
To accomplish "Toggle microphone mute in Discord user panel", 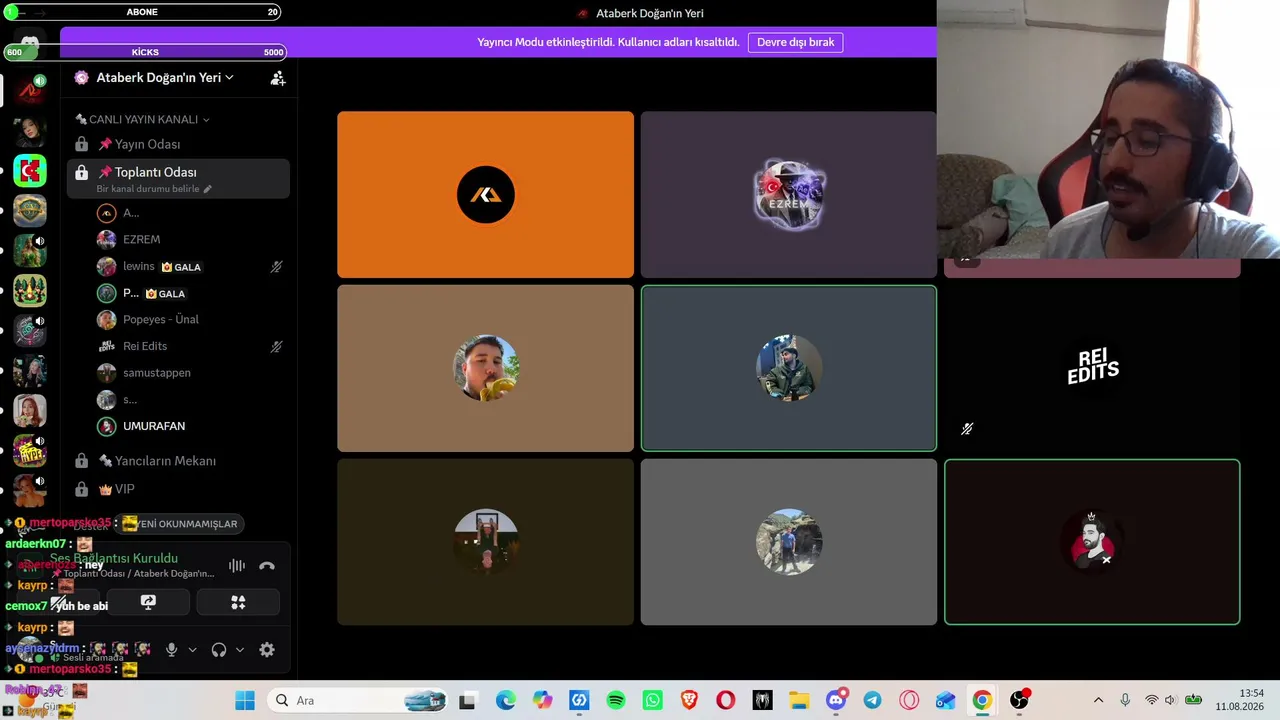I will pyautogui.click(x=172, y=650).
